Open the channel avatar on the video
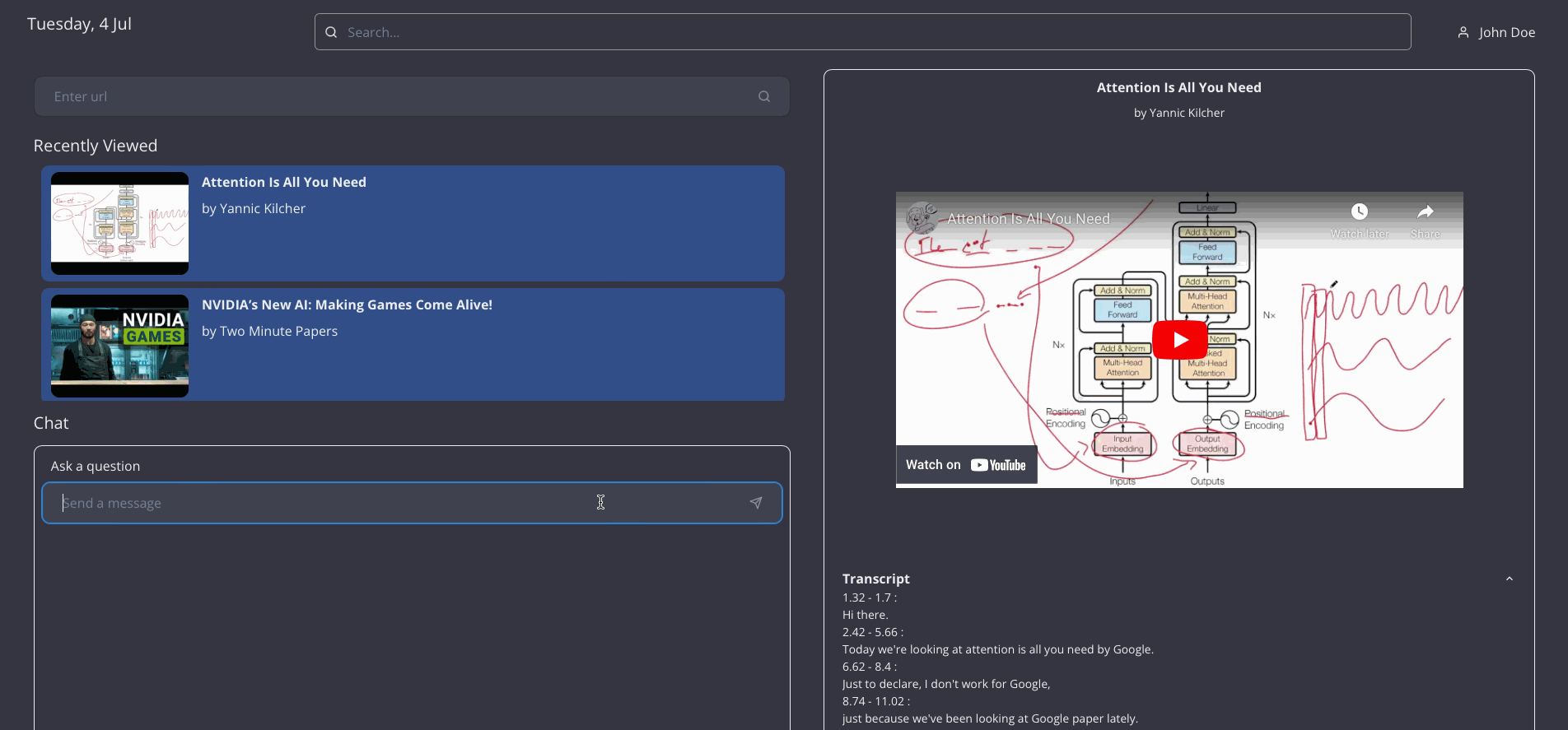 [922, 218]
